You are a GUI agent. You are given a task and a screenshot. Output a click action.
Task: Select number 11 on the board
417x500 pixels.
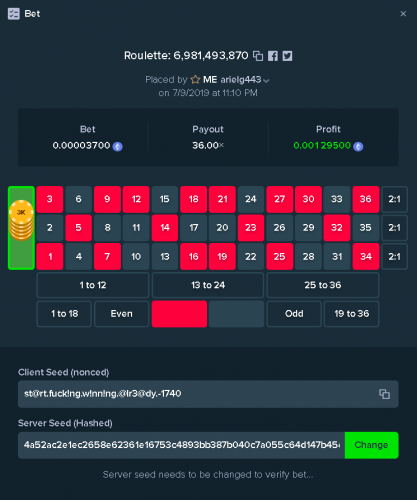point(136,228)
